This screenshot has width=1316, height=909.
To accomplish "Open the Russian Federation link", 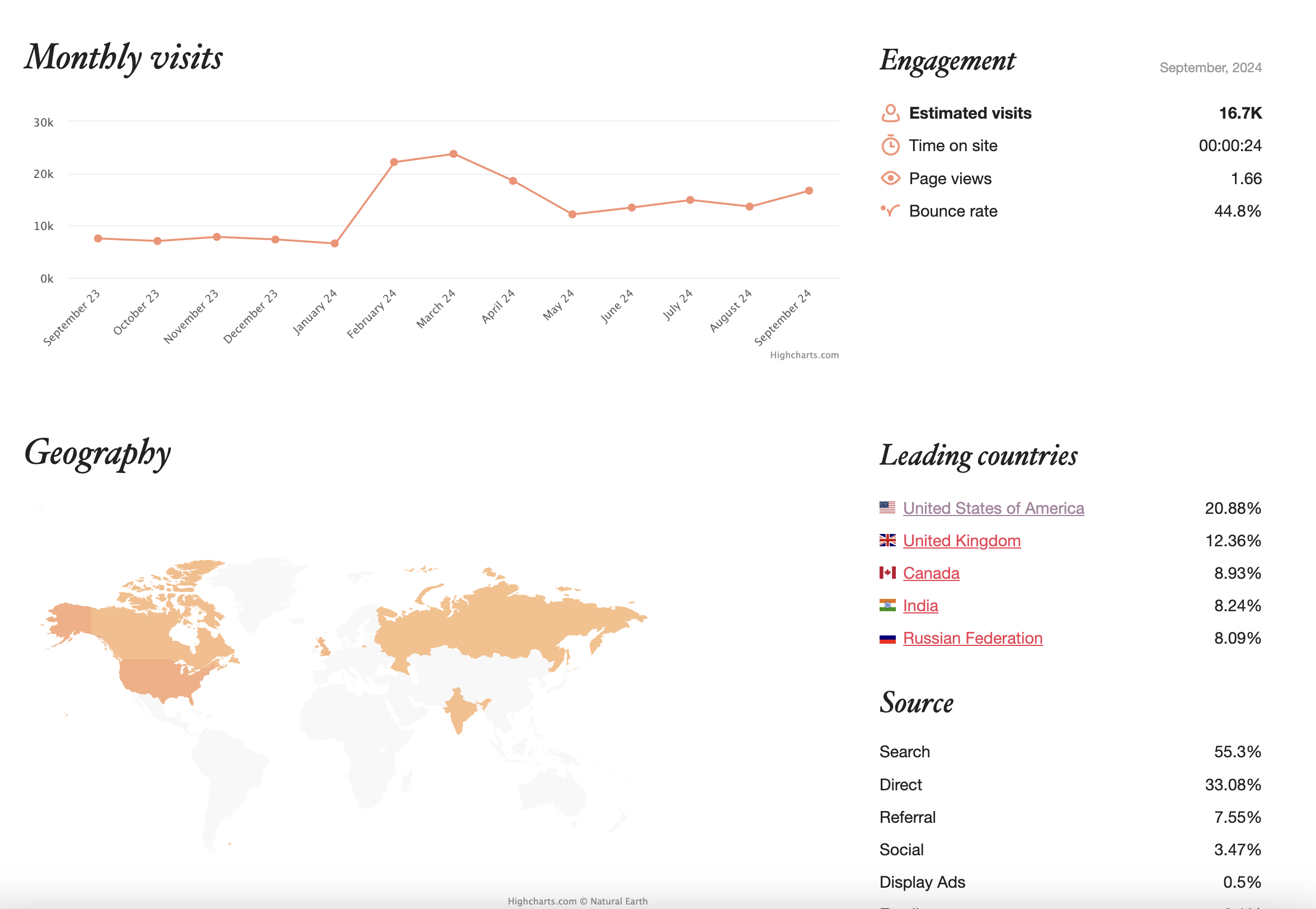I will point(972,638).
